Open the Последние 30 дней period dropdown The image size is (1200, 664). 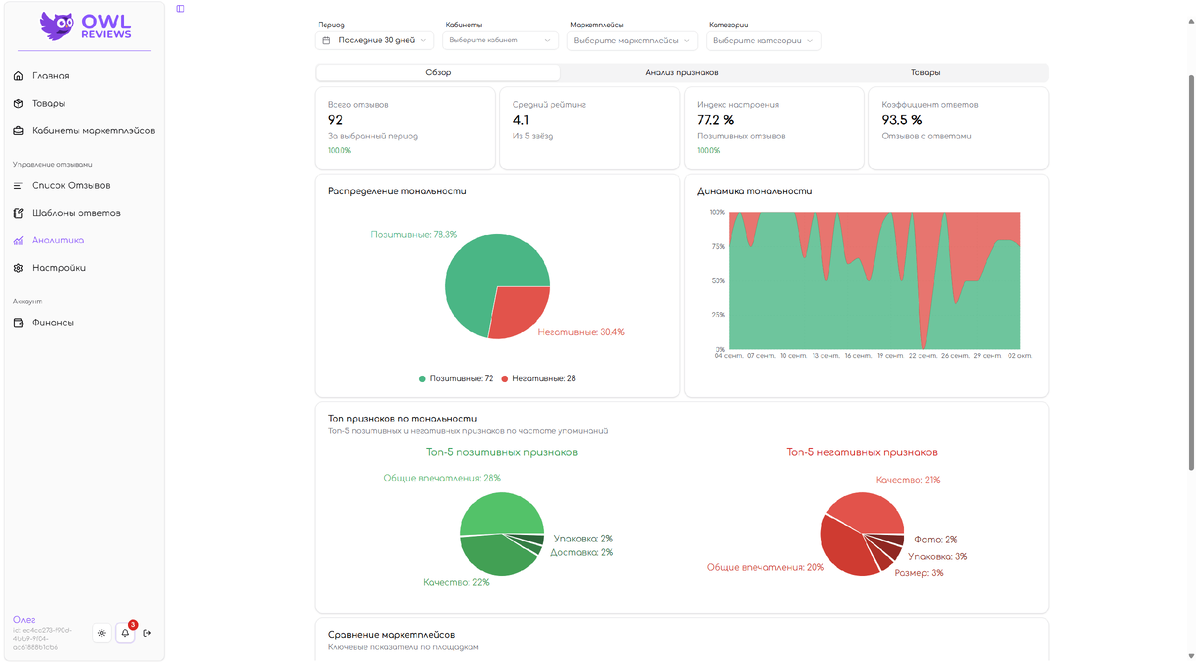(374, 41)
